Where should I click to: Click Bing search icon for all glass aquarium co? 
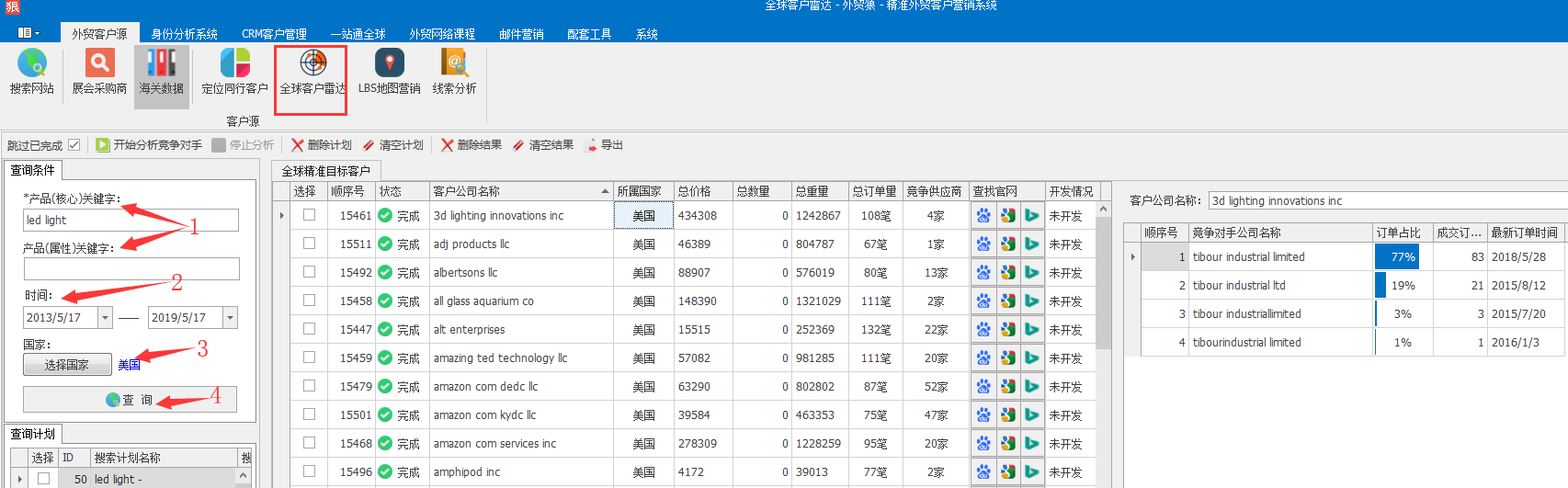tap(1032, 301)
